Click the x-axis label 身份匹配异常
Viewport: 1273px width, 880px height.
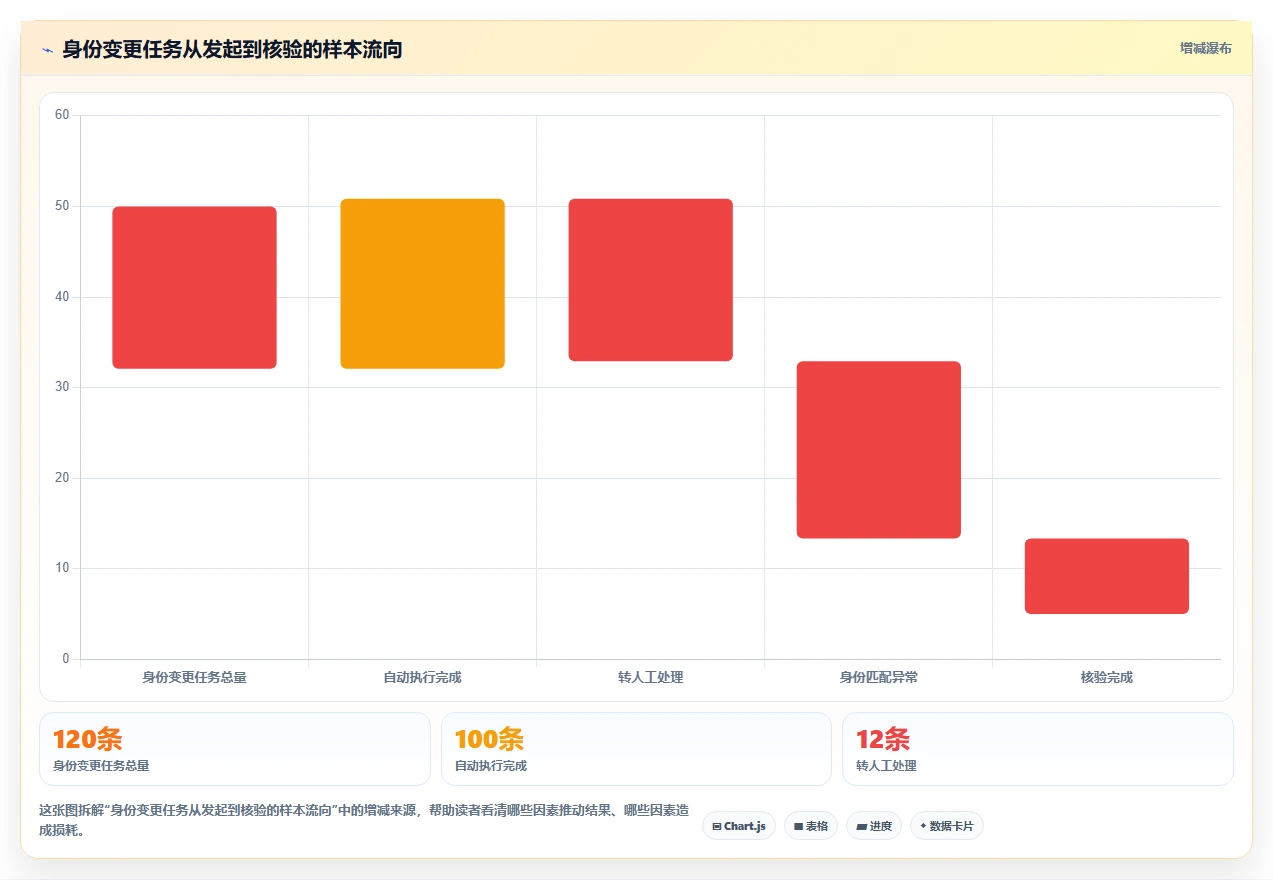[879, 677]
